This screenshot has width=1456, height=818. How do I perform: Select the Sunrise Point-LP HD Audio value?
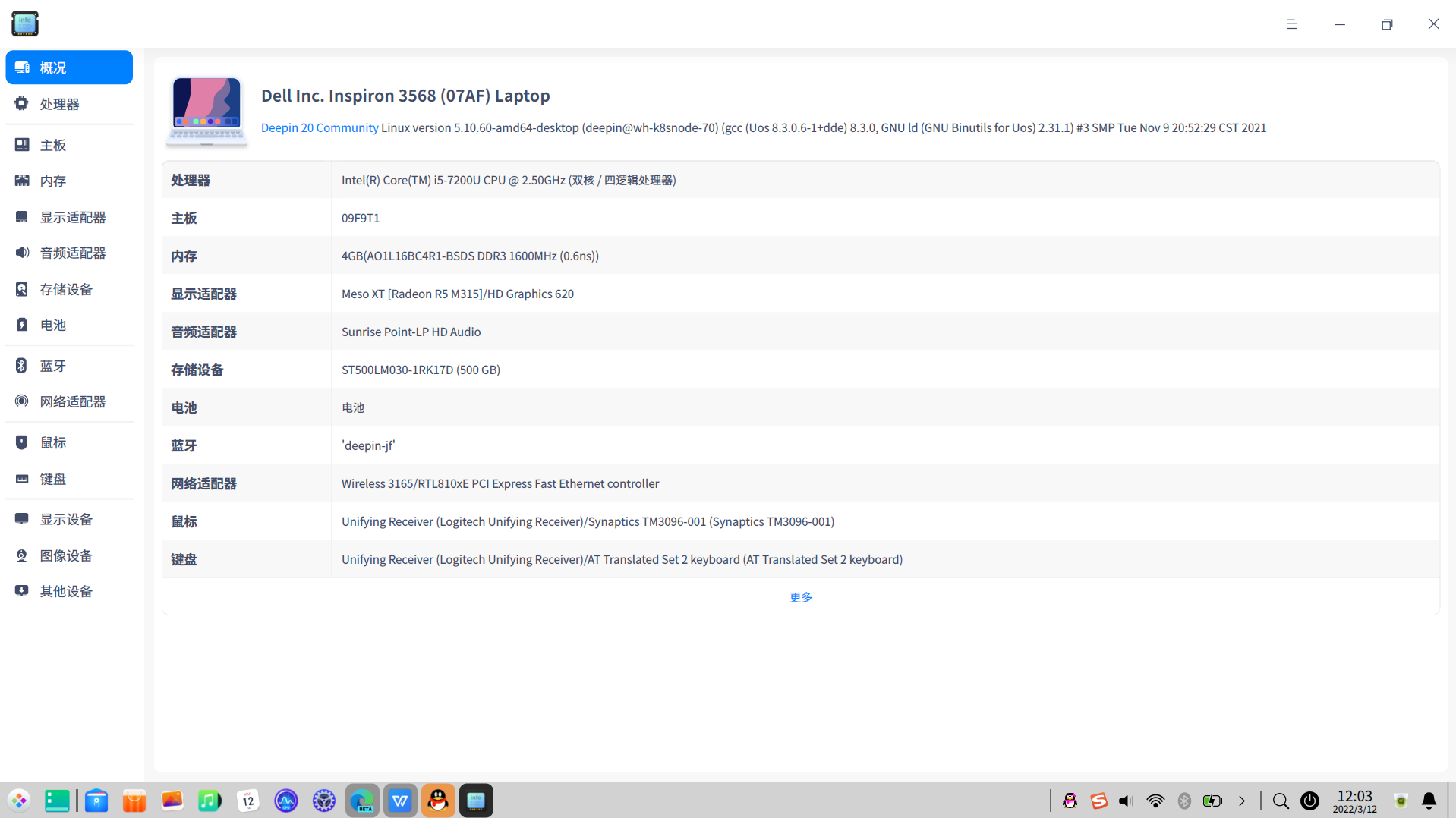[x=411, y=332]
